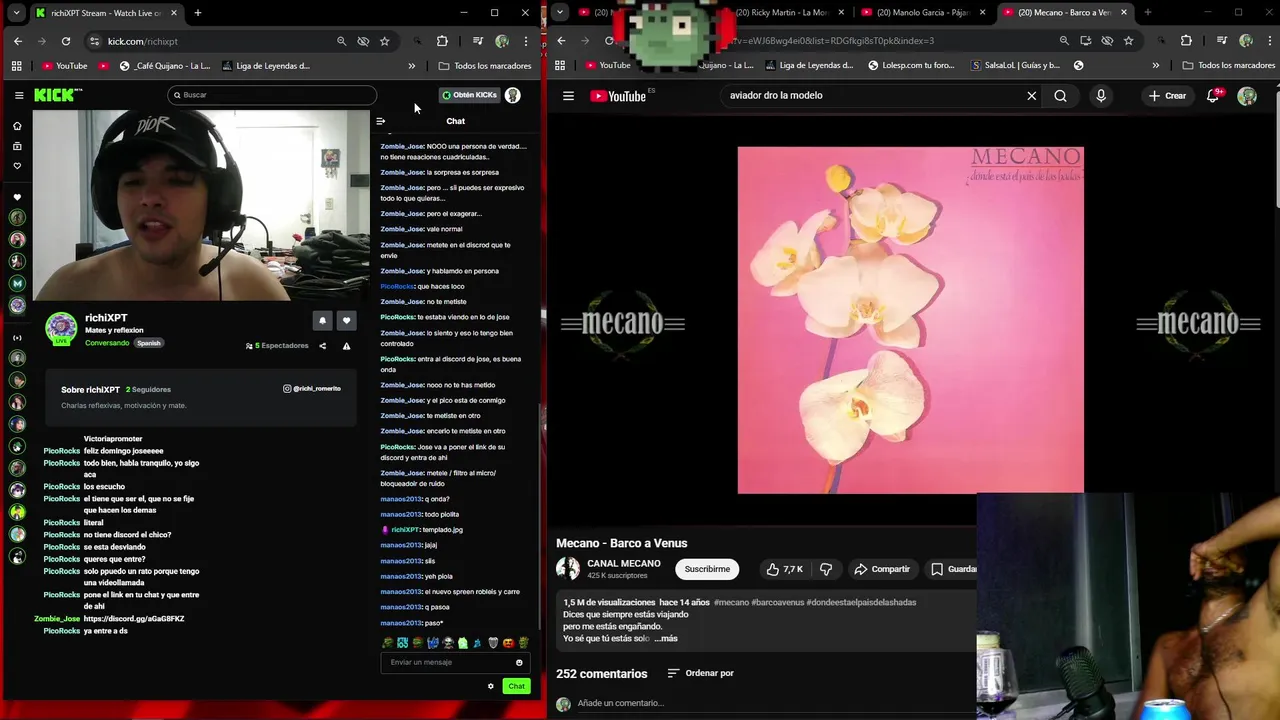Open Kick sidebar hamburger menu

(x=19, y=95)
